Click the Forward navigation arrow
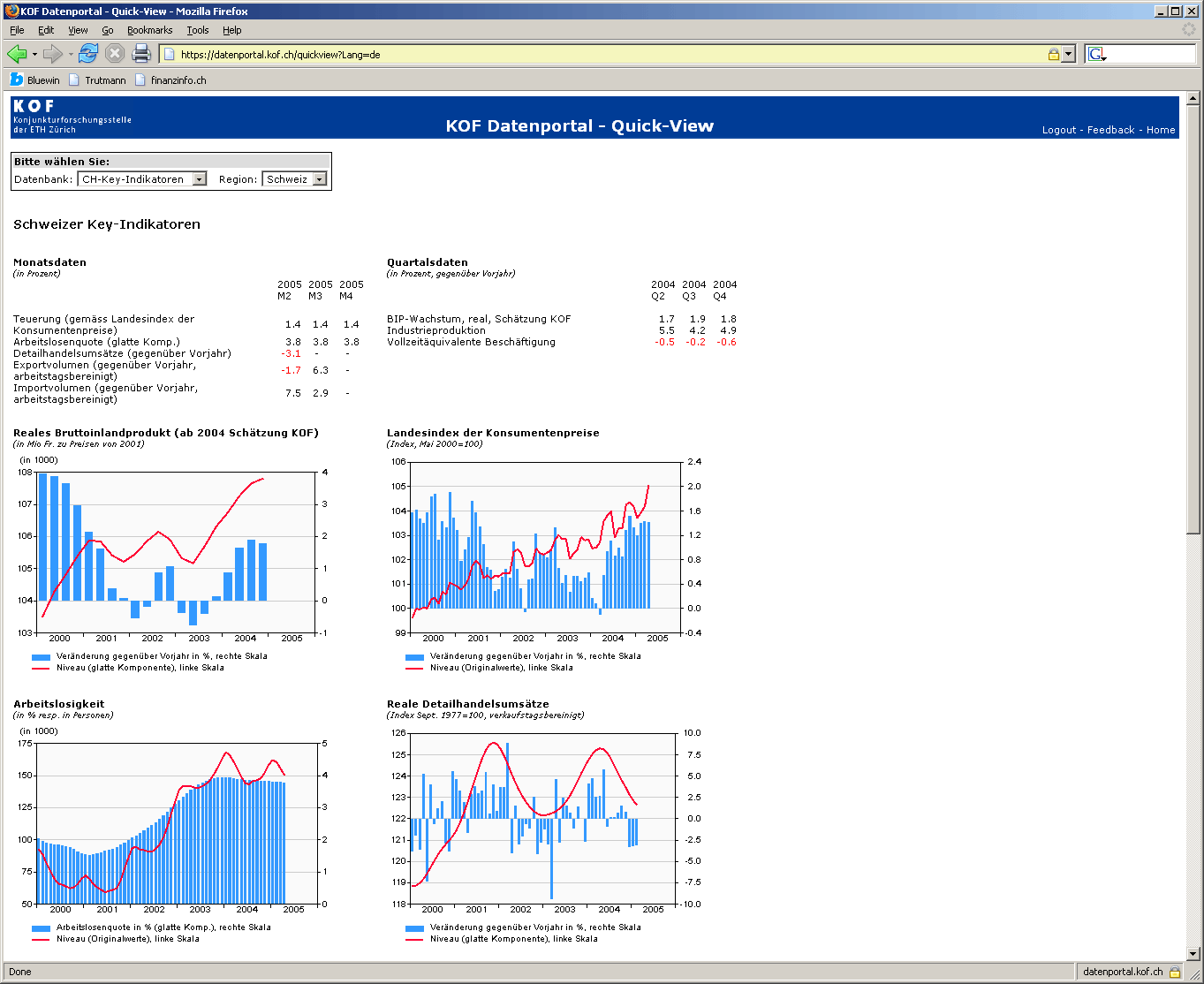This screenshot has width=1204, height=984. [53, 54]
